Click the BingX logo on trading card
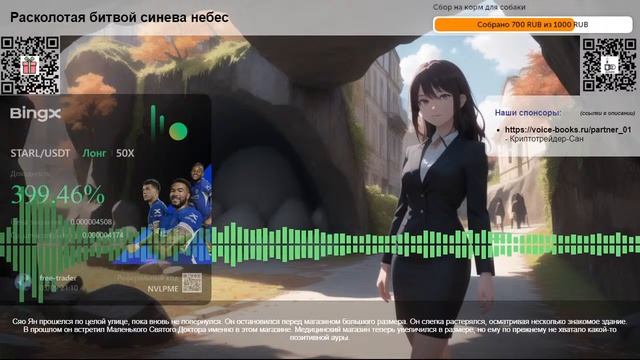The image size is (640, 360). (x=36, y=114)
